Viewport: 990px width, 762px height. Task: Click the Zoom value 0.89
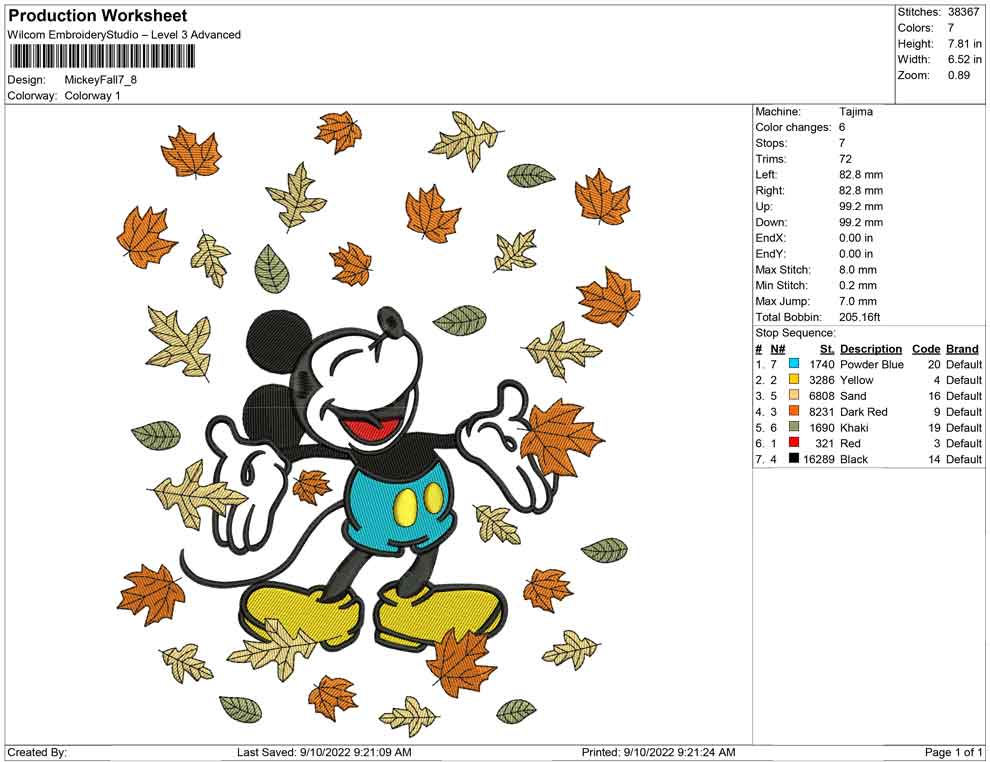click(x=958, y=75)
